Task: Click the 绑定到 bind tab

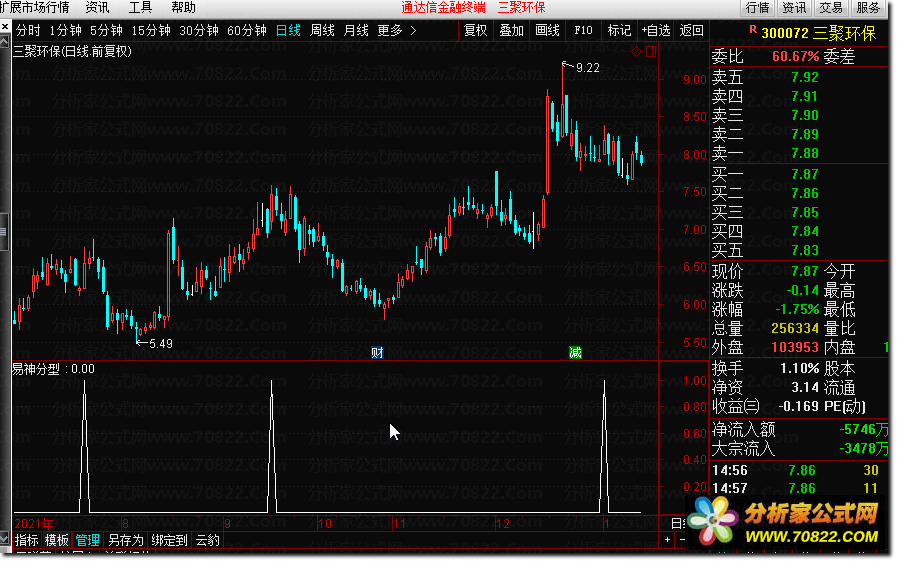Action: (169, 540)
